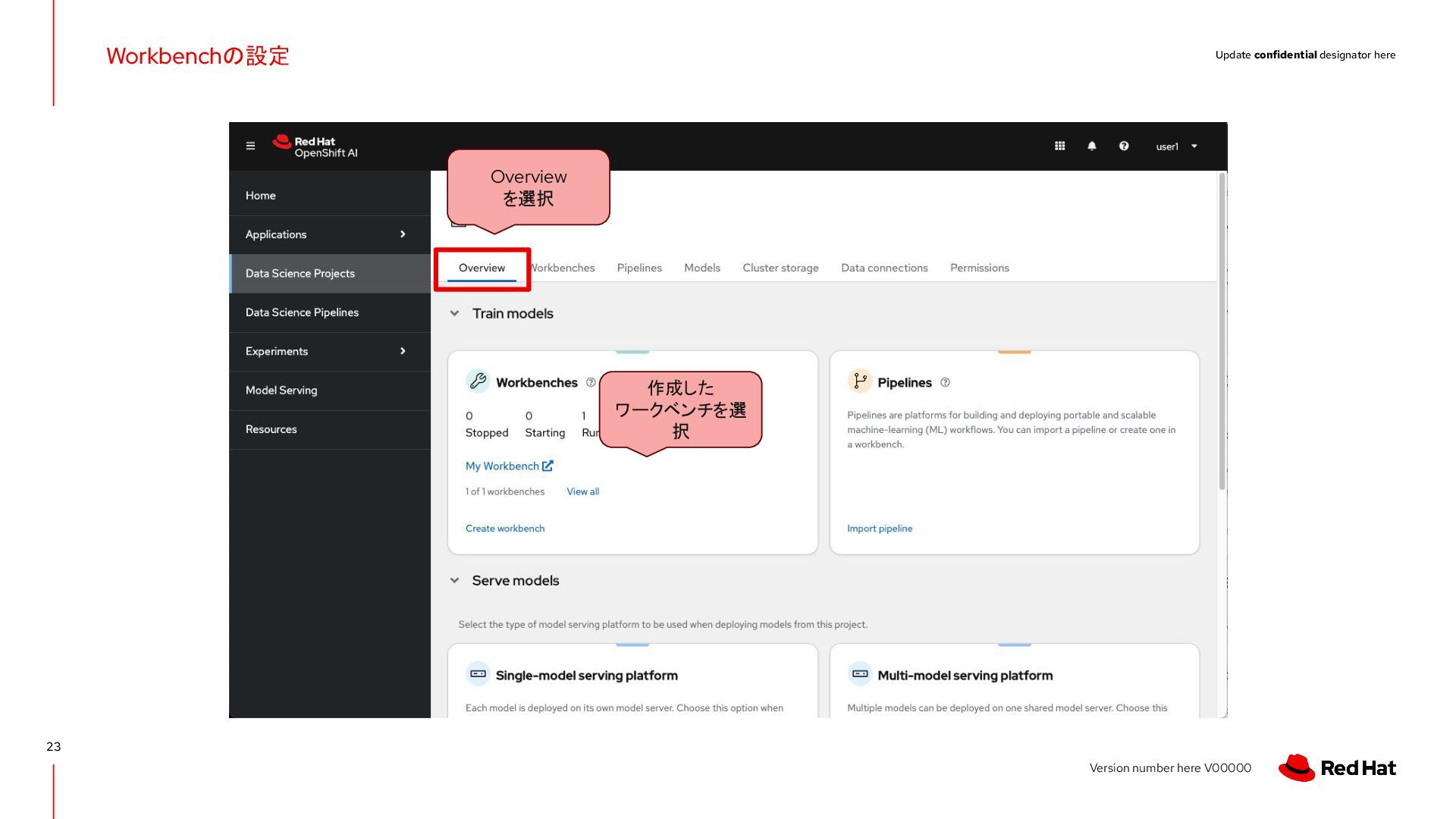Select the Overview tab
1456x819 pixels.
tap(482, 268)
